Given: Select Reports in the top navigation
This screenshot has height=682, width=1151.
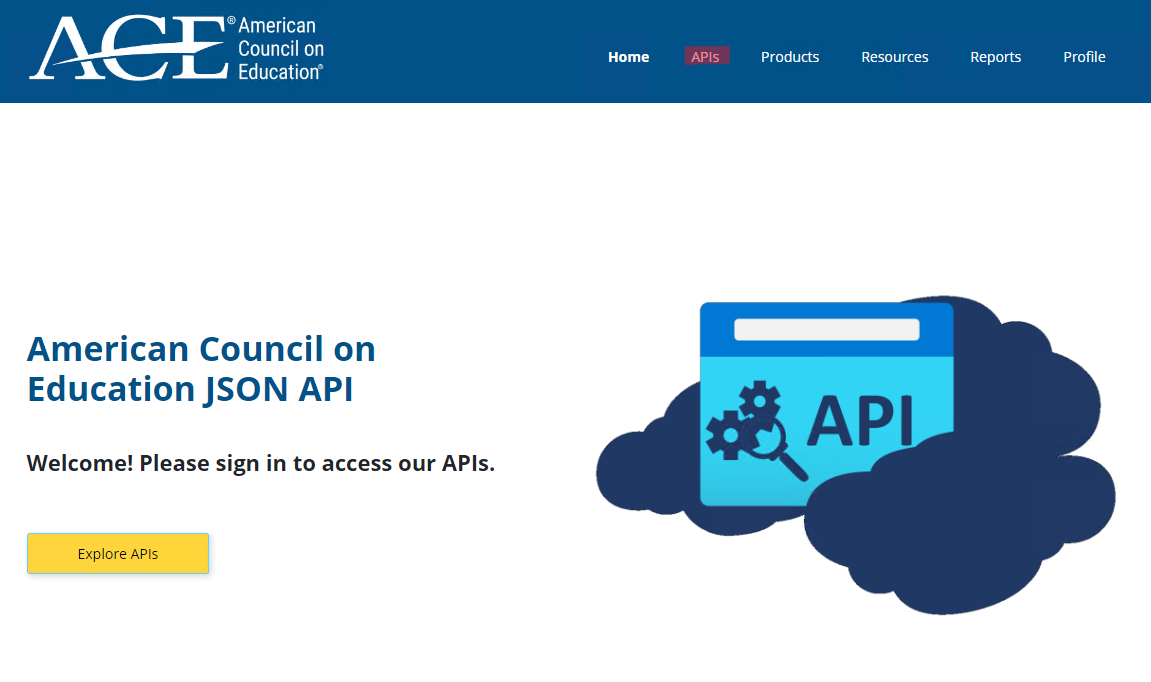Looking at the screenshot, I should [x=995, y=57].
